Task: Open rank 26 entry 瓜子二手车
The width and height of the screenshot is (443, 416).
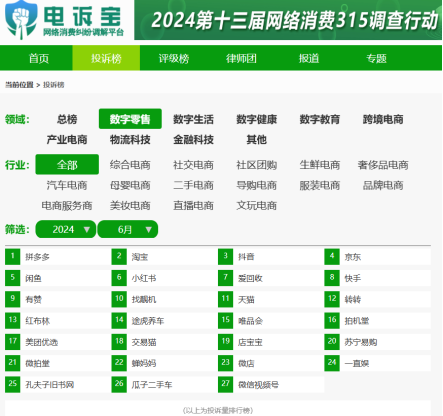Action: 152,385
